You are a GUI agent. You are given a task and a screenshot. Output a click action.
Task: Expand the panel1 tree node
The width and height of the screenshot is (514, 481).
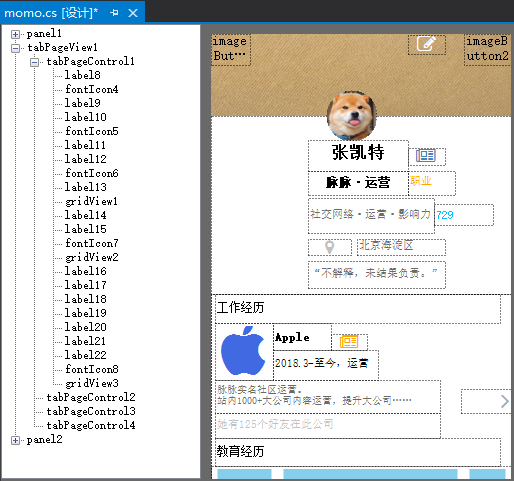point(15,34)
